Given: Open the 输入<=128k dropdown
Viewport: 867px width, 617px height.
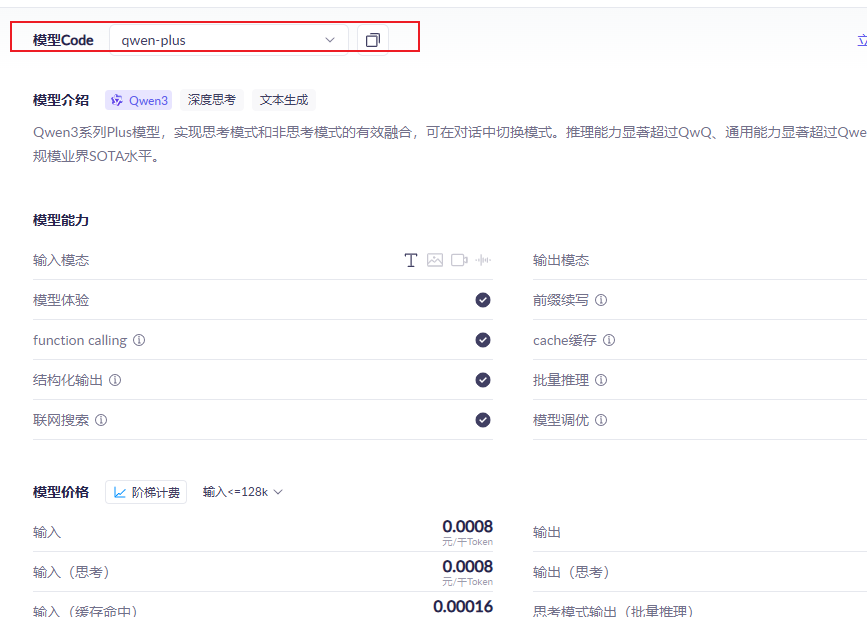Looking at the screenshot, I should 243,491.
